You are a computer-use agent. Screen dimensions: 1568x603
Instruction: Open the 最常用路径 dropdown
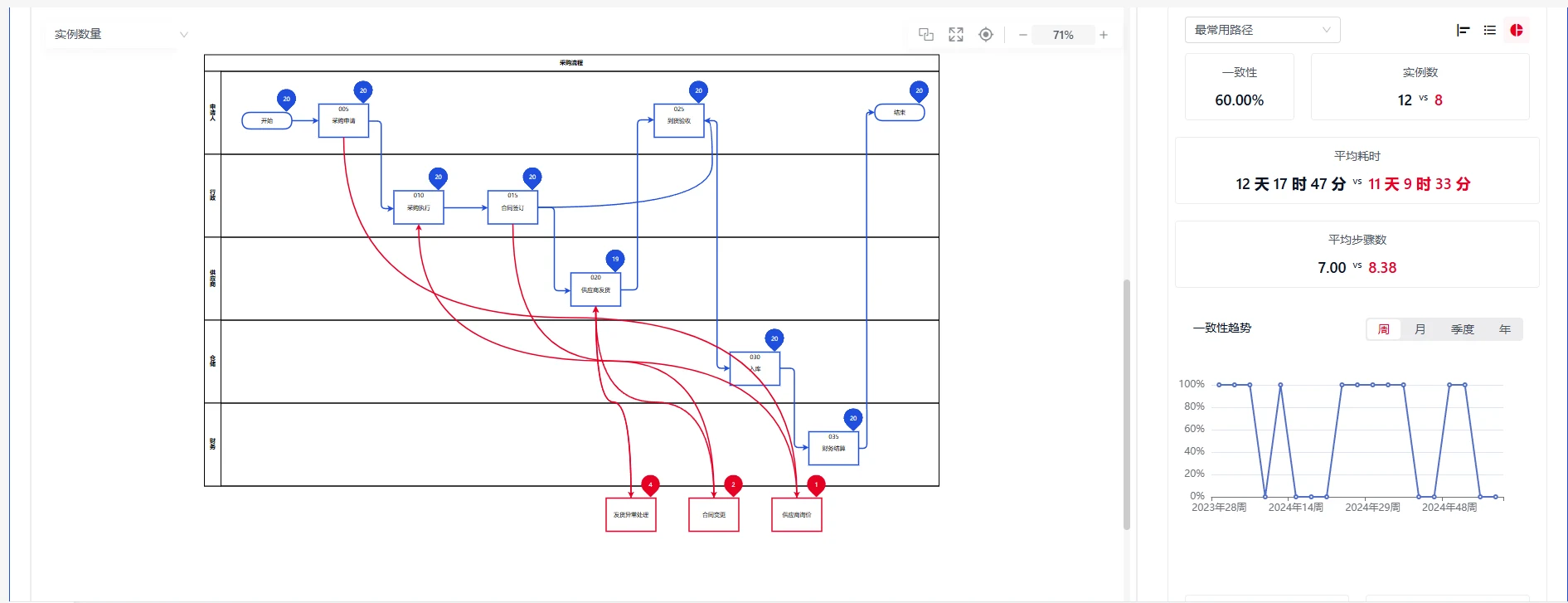pos(1262,30)
